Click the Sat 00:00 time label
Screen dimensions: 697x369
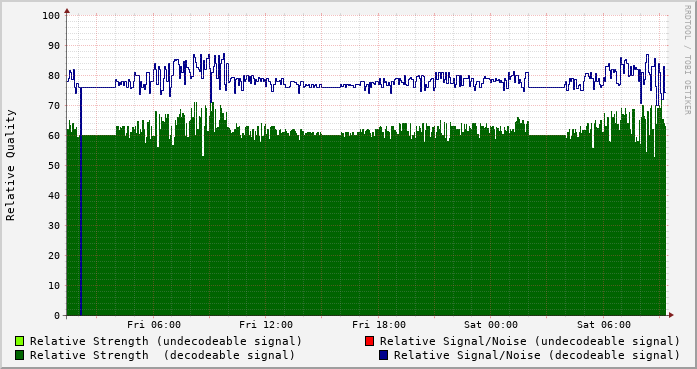(x=491, y=325)
